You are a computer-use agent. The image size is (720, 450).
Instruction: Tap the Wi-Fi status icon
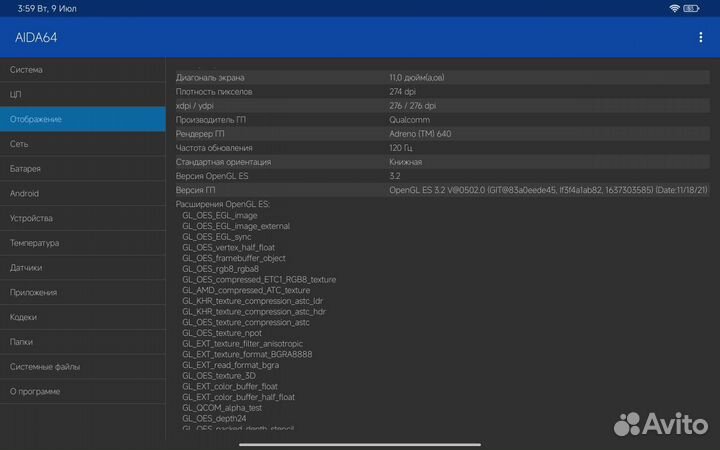675,8
